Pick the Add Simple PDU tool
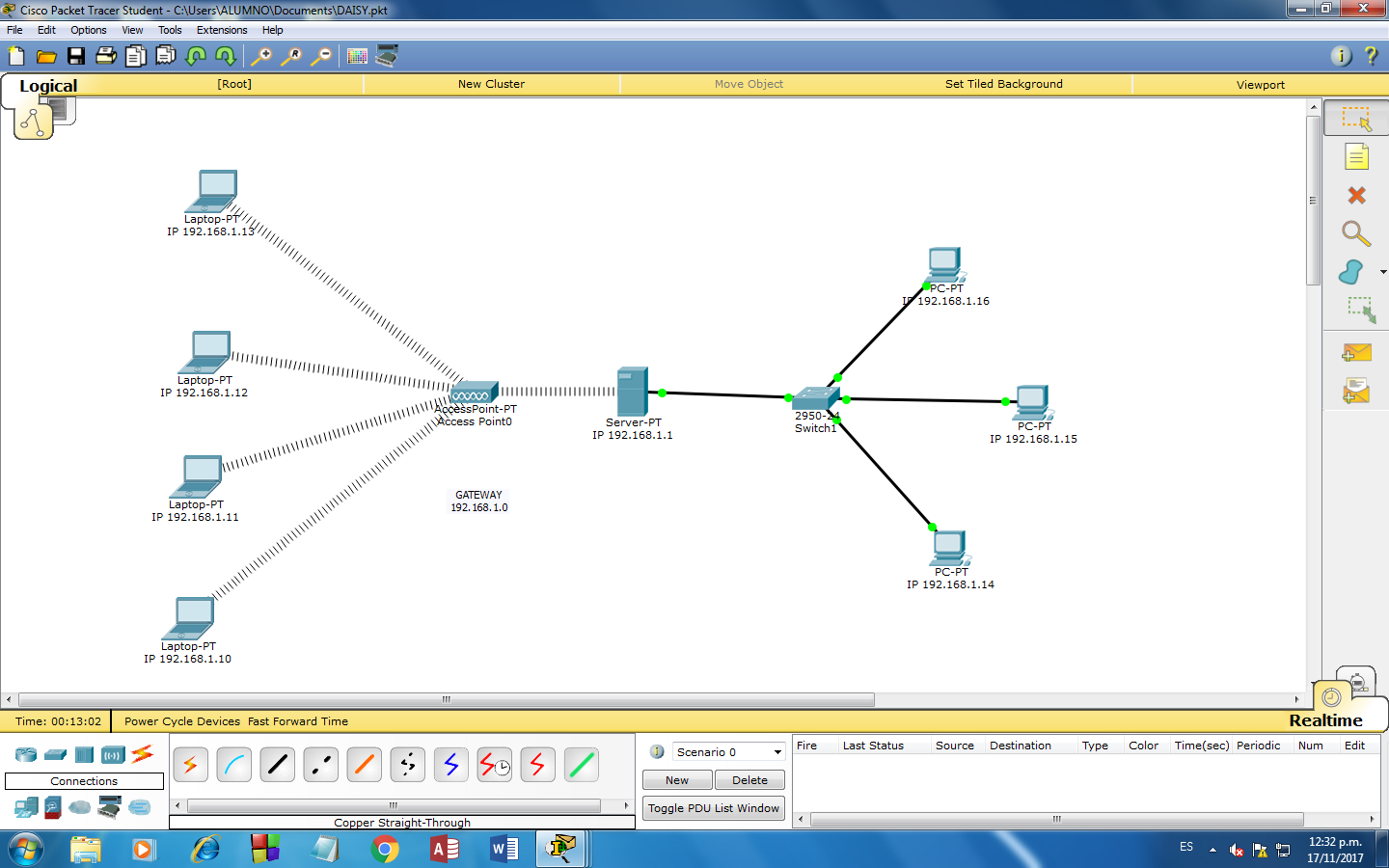 pos(1355,353)
